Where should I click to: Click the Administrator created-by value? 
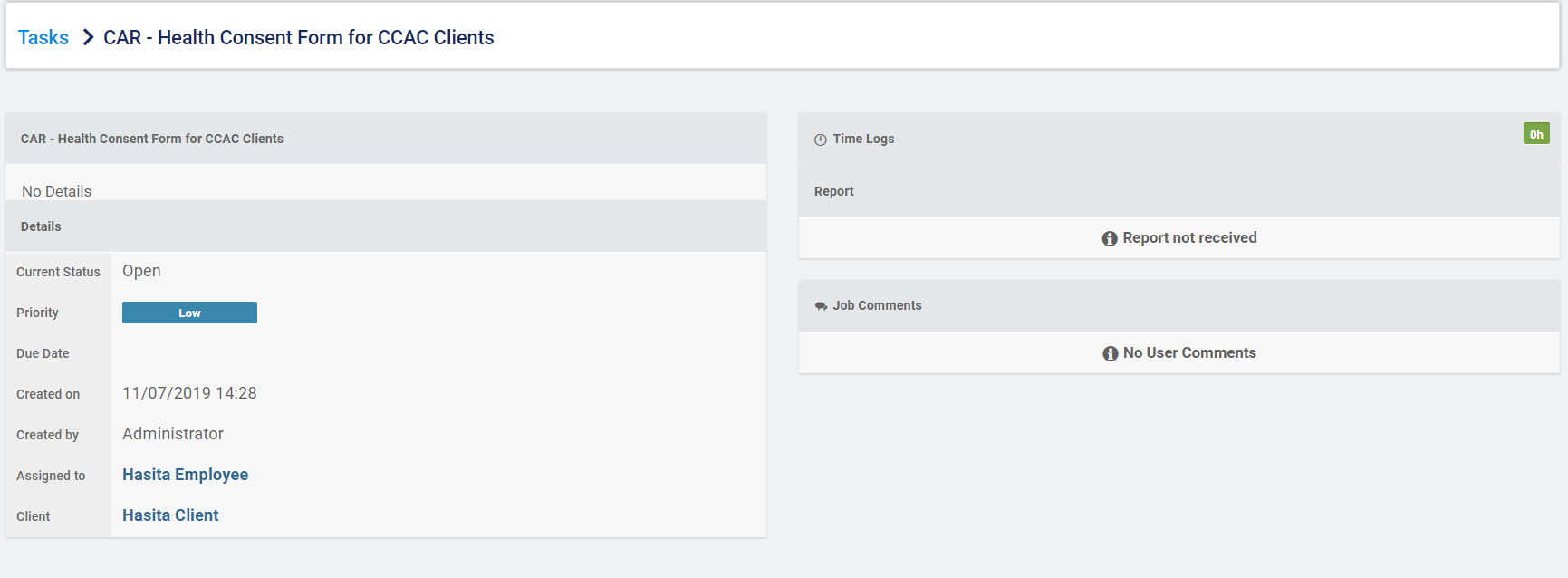[x=173, y=434]
